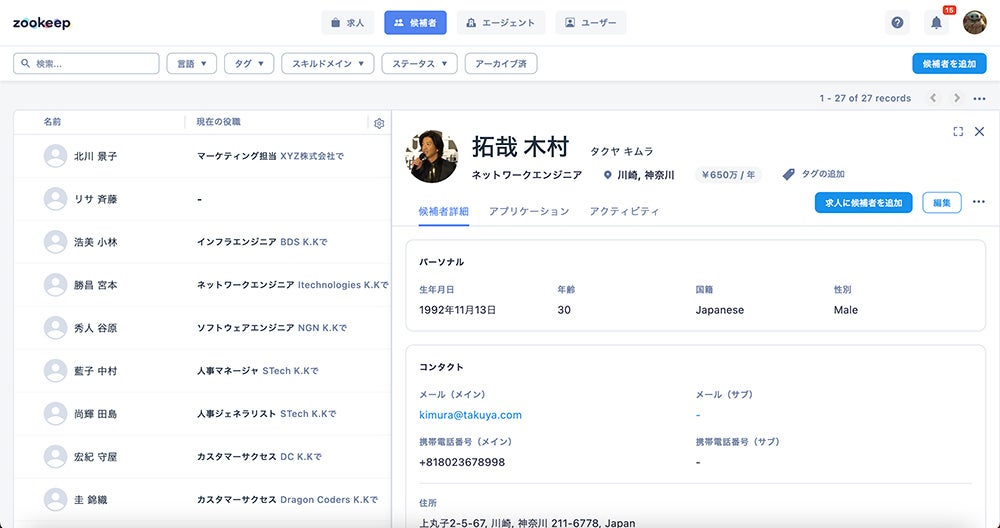Click the 候補者を追加 button
1000x528 pixels.
point(950,64)
